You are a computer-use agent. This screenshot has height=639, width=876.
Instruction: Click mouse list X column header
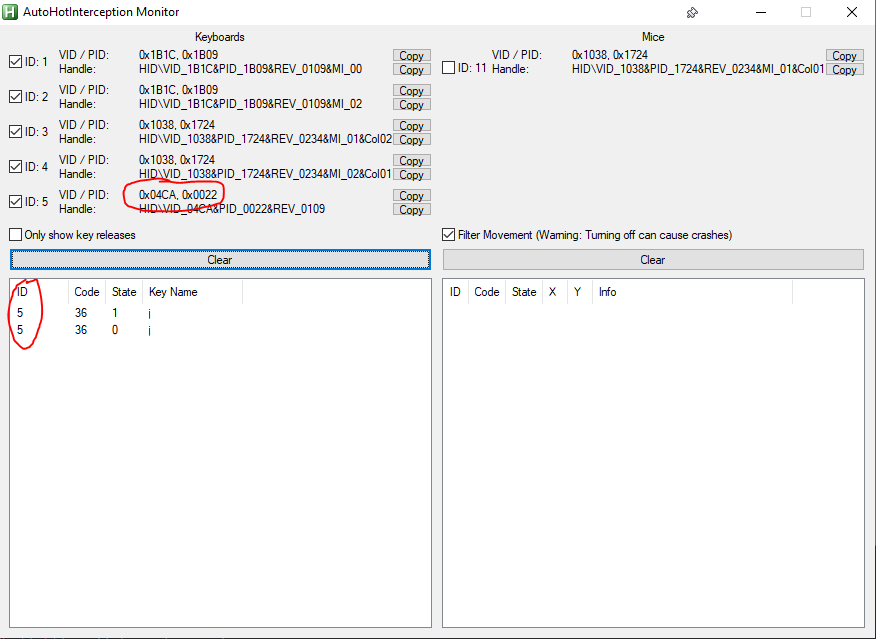pos(553,292)
